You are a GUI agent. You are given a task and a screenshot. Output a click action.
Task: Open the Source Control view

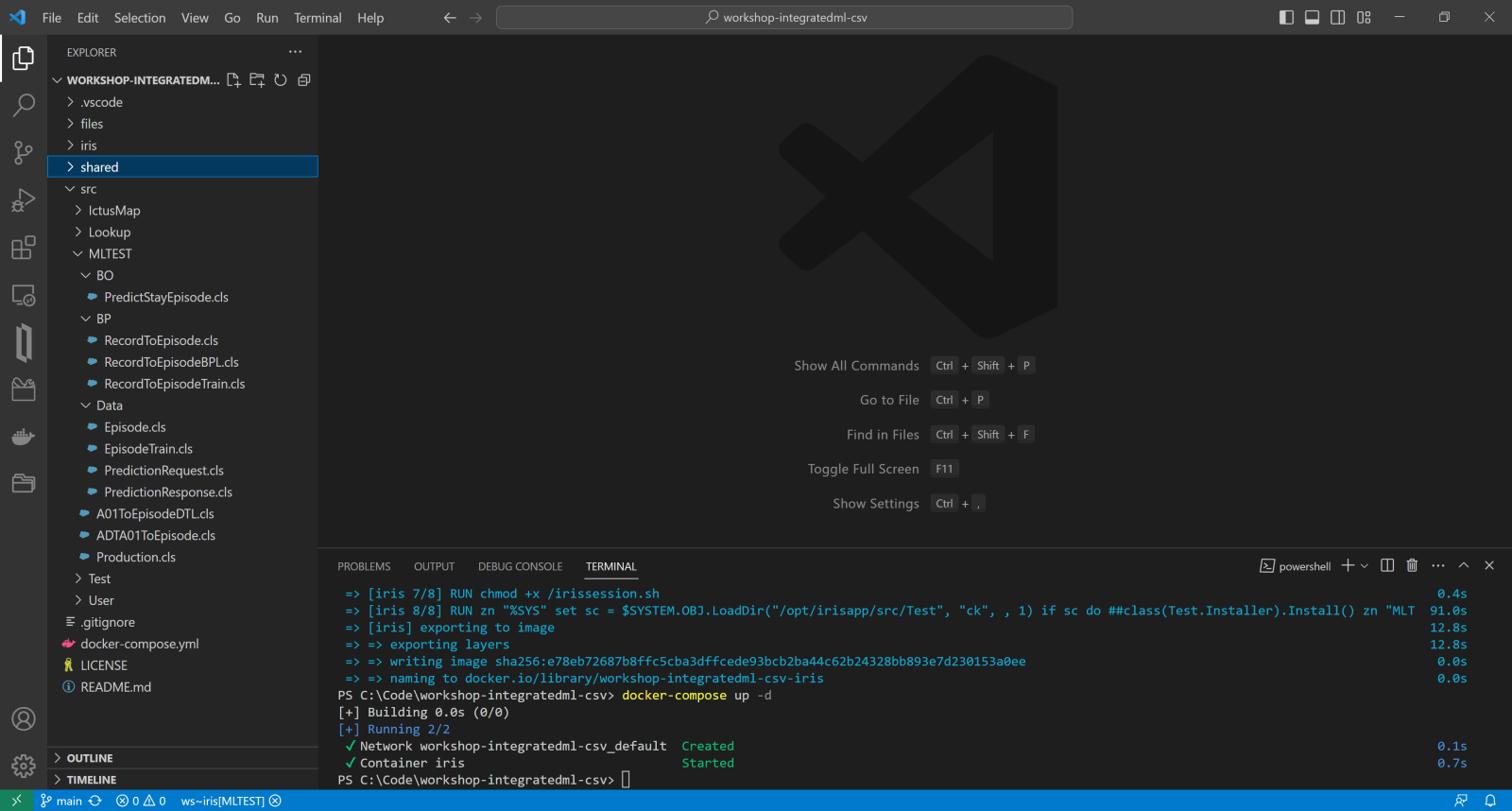point(24,152)
